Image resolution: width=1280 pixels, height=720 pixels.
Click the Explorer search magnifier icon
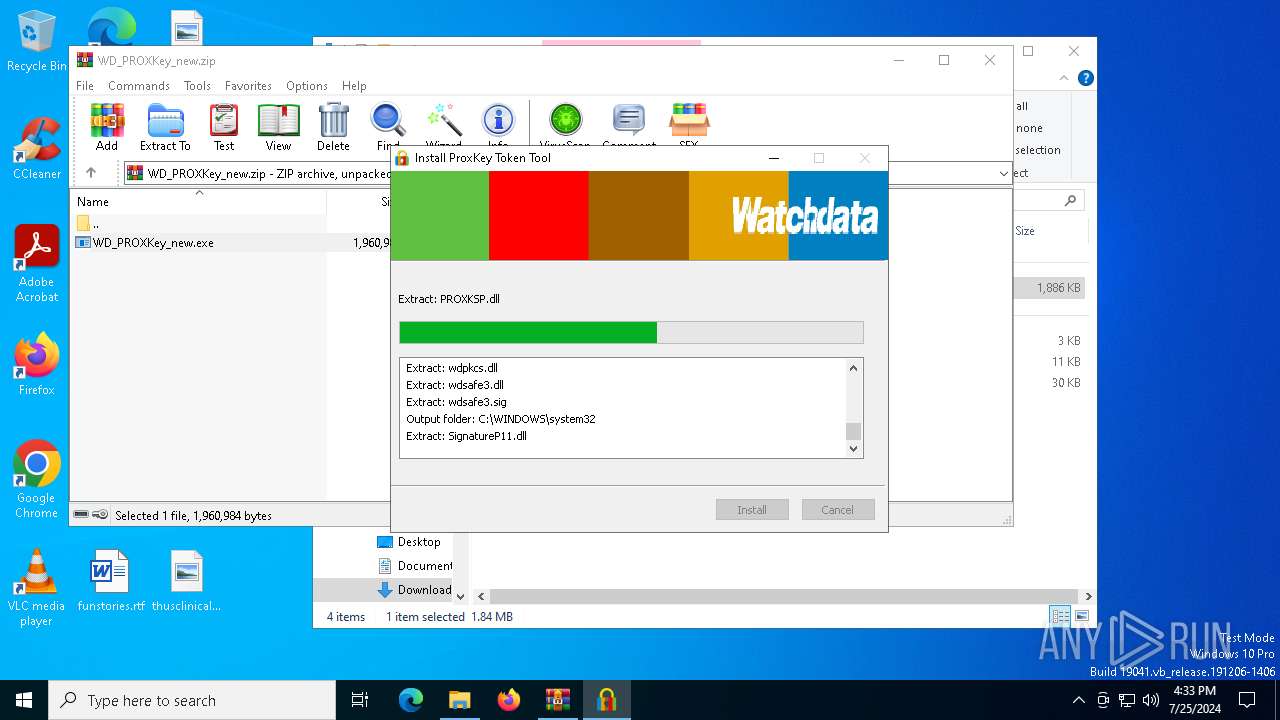click(1070, 201)
